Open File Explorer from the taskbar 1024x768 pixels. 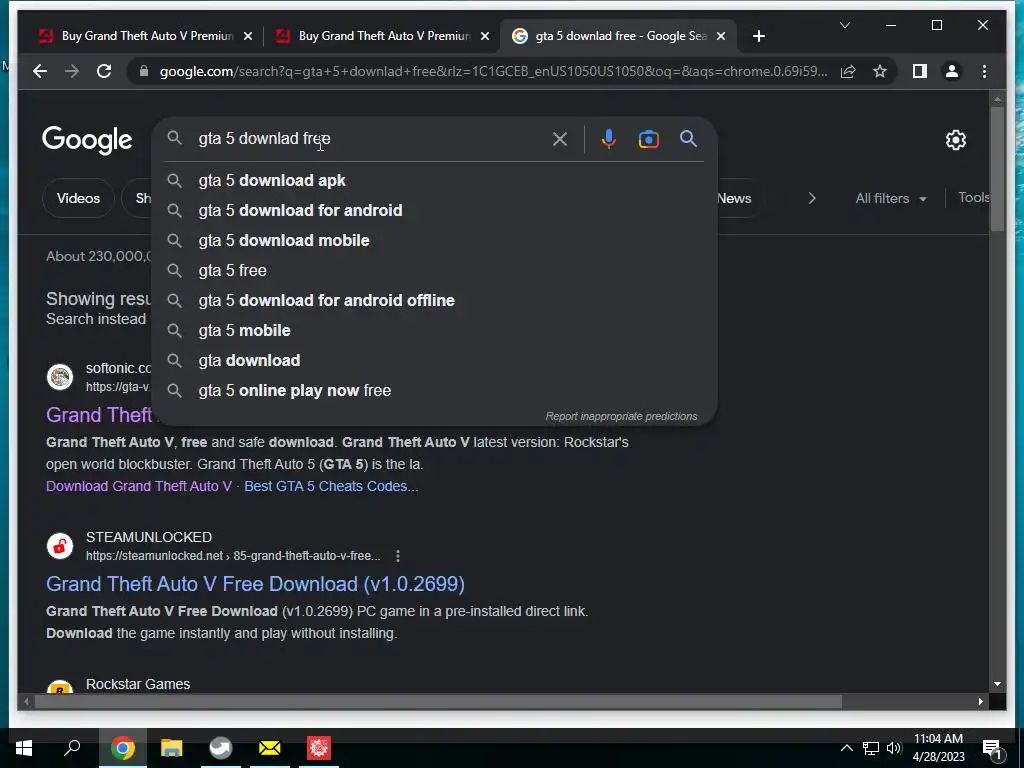coord(172,748)
